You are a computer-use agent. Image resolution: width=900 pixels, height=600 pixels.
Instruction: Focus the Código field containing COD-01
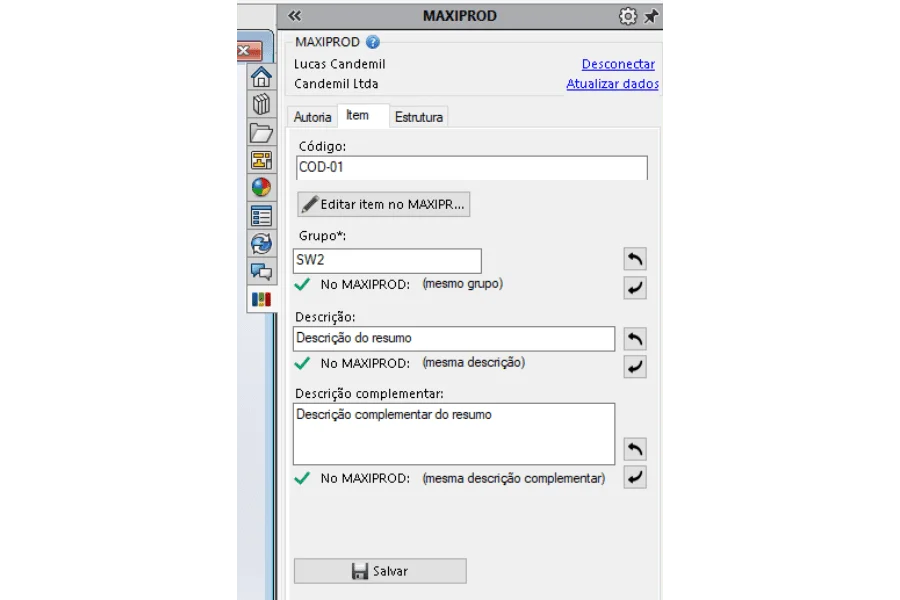click(x=472, y=168)
